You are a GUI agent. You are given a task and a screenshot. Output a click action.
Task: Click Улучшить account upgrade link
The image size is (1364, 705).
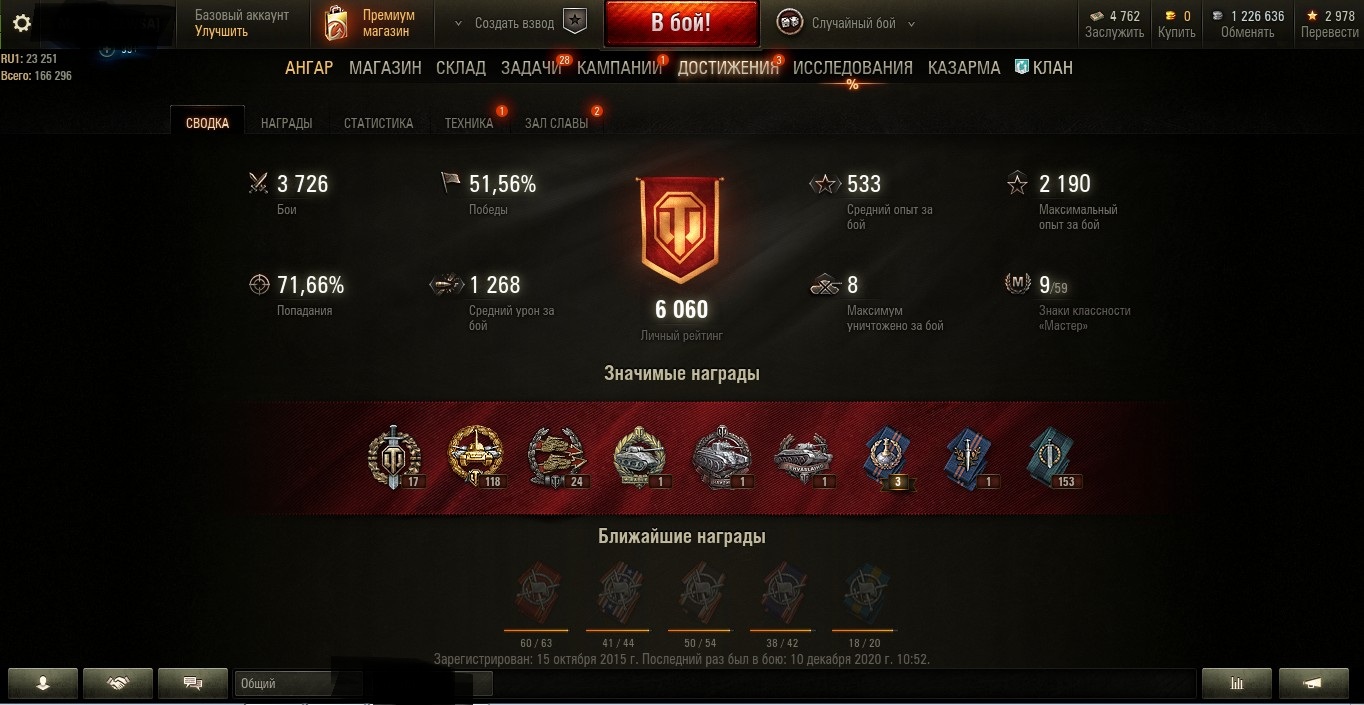[222, 31]
